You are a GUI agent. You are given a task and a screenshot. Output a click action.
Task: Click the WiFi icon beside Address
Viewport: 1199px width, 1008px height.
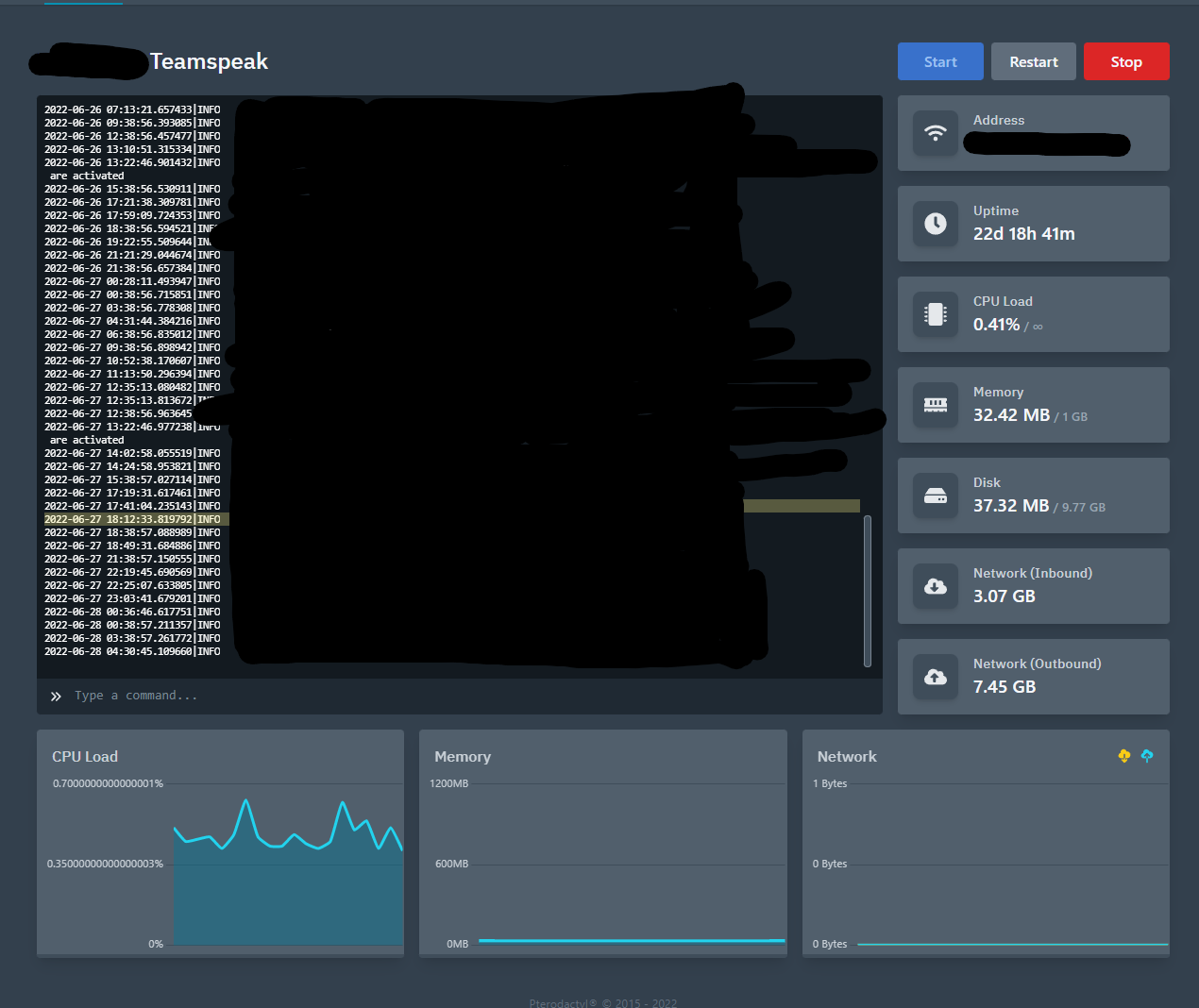[x=936, y=133]
